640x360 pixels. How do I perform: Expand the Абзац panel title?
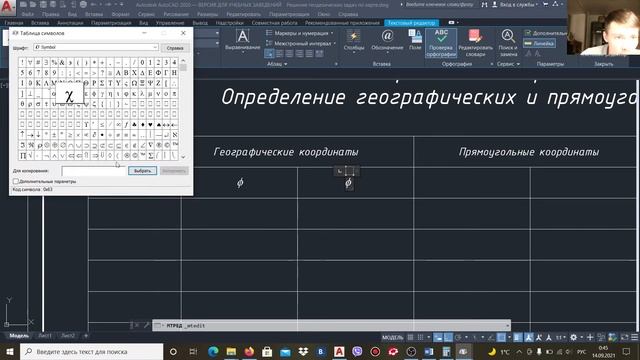[x=277, y=64]
